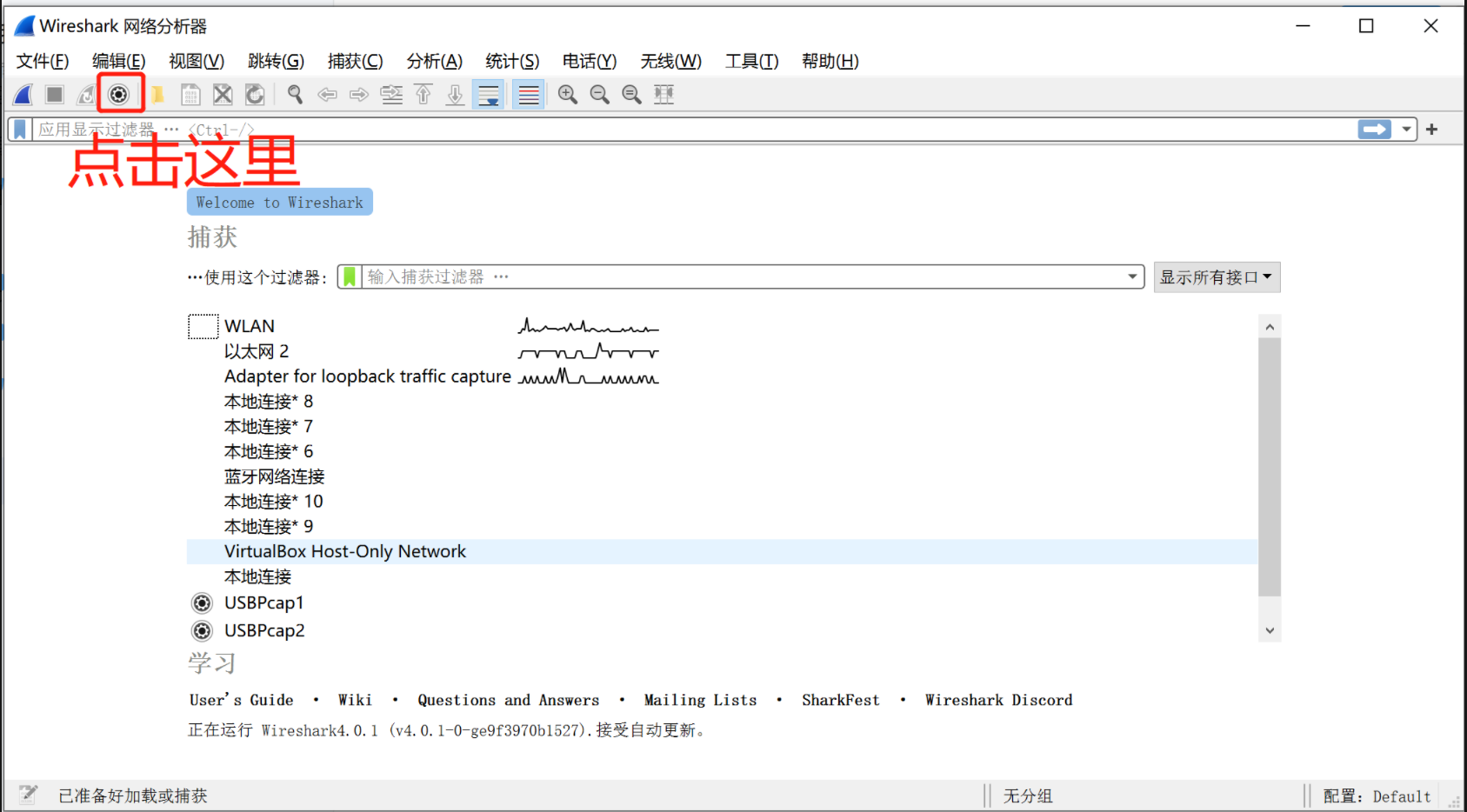Open the 捕获(C) menu
This screenshot has width=1467, height=812.
355,61
